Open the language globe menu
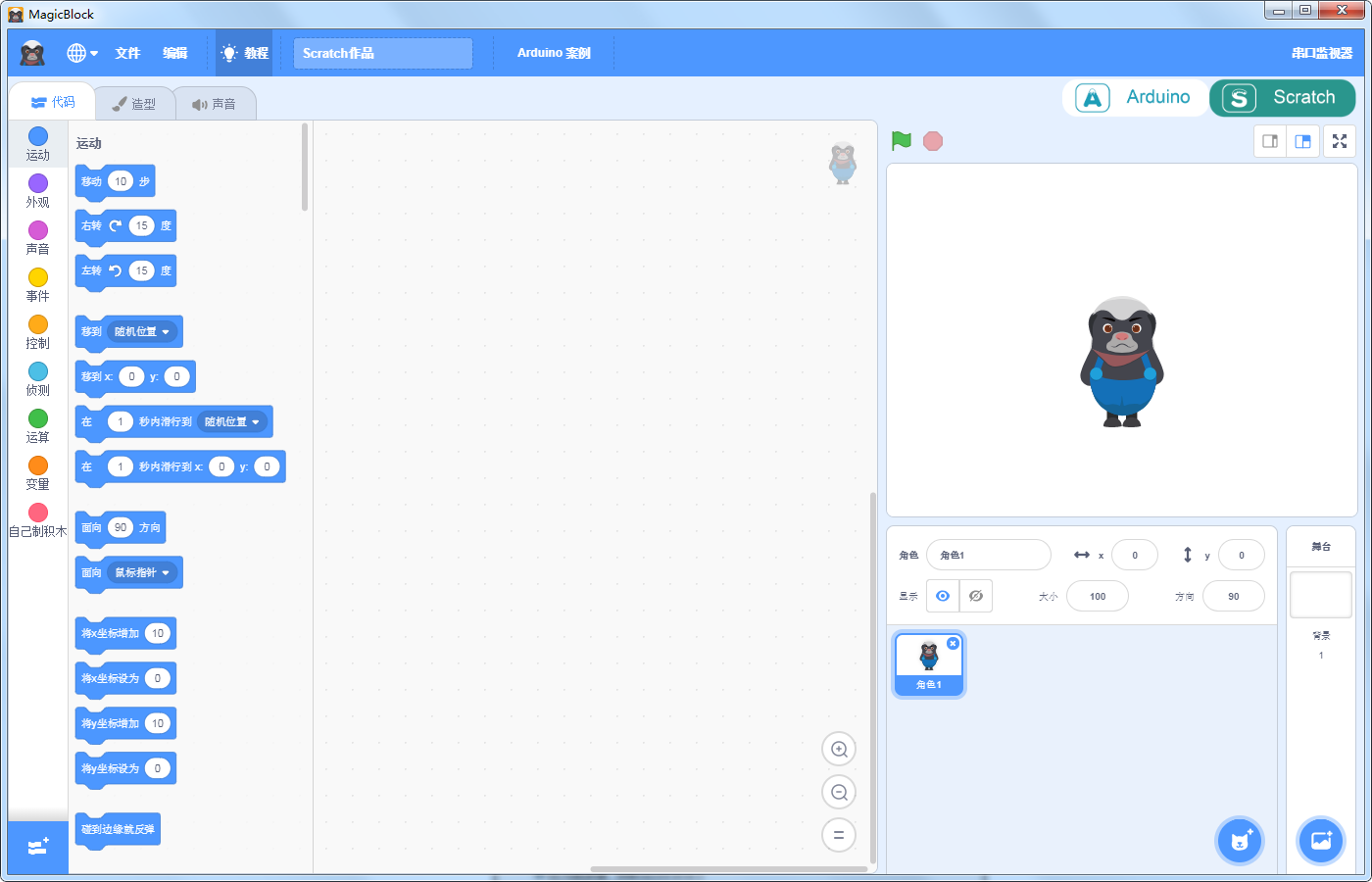Viewport: 1372px width, 882px height. 82,53
